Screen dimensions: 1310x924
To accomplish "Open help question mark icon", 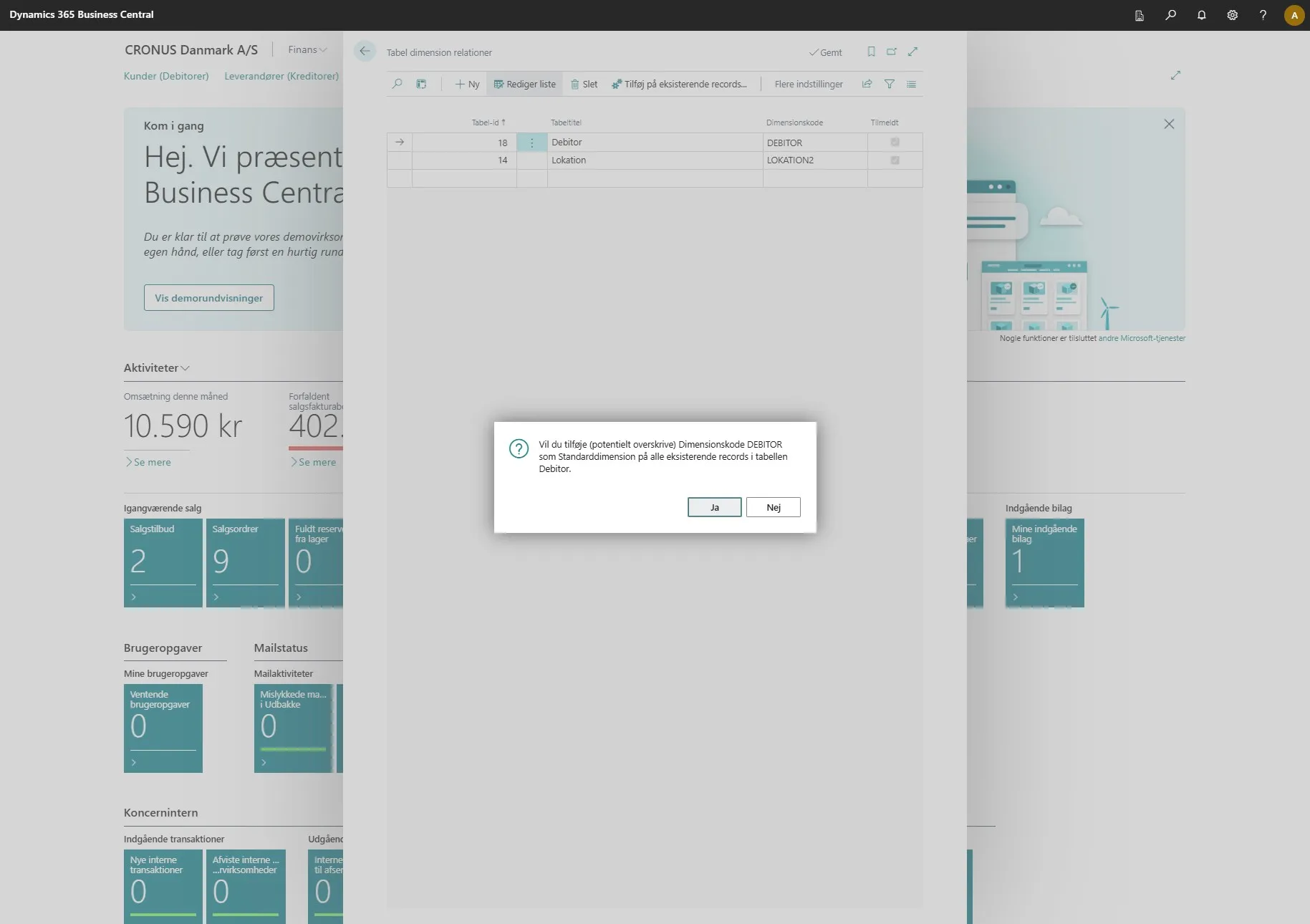I will click(x=1263, y=15).
